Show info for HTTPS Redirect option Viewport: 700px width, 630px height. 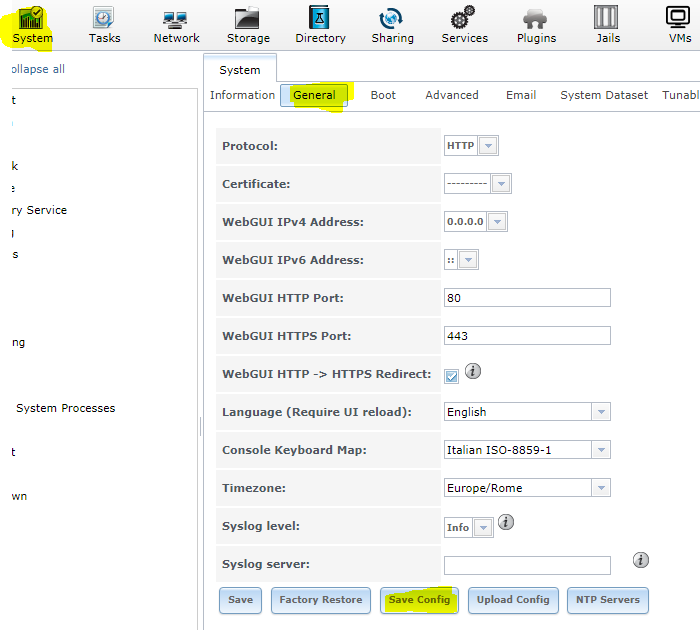[x=473, y=371]
